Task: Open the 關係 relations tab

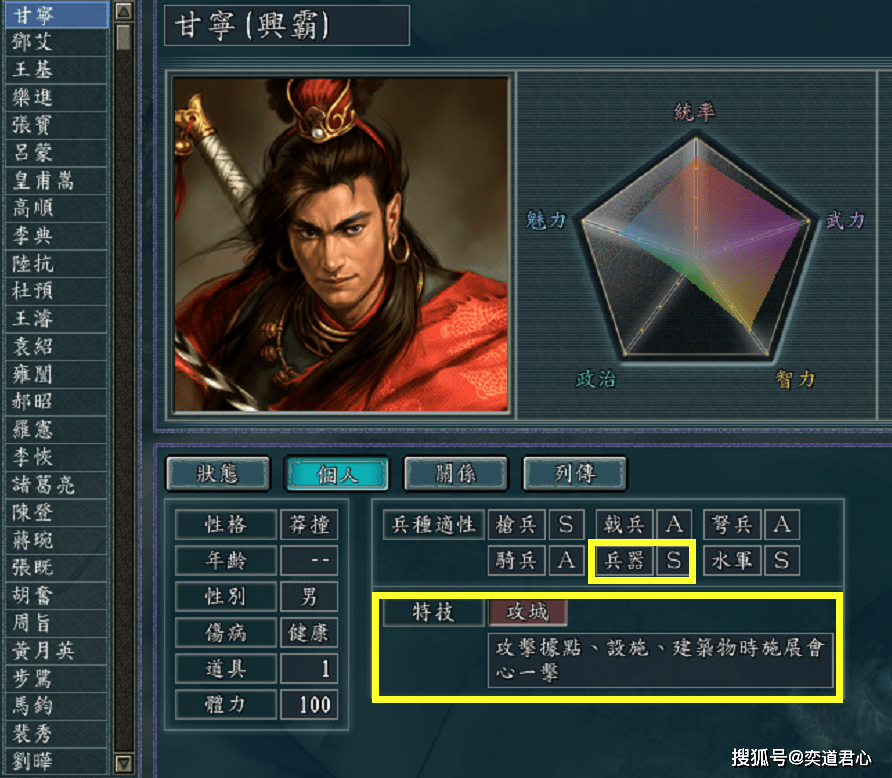Action: pos(456,473)
